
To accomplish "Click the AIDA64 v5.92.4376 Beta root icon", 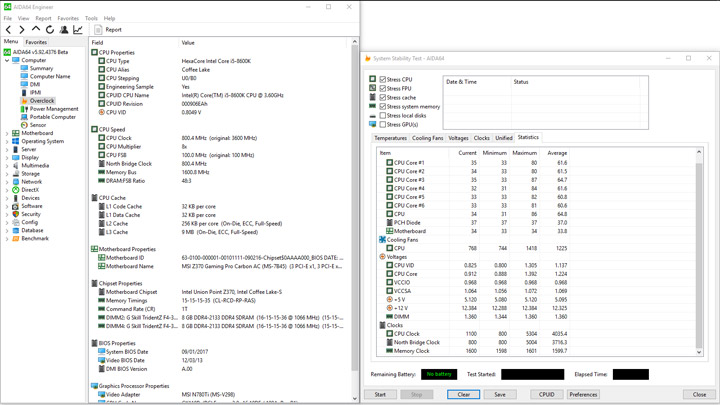I will (x=7, y=52).
